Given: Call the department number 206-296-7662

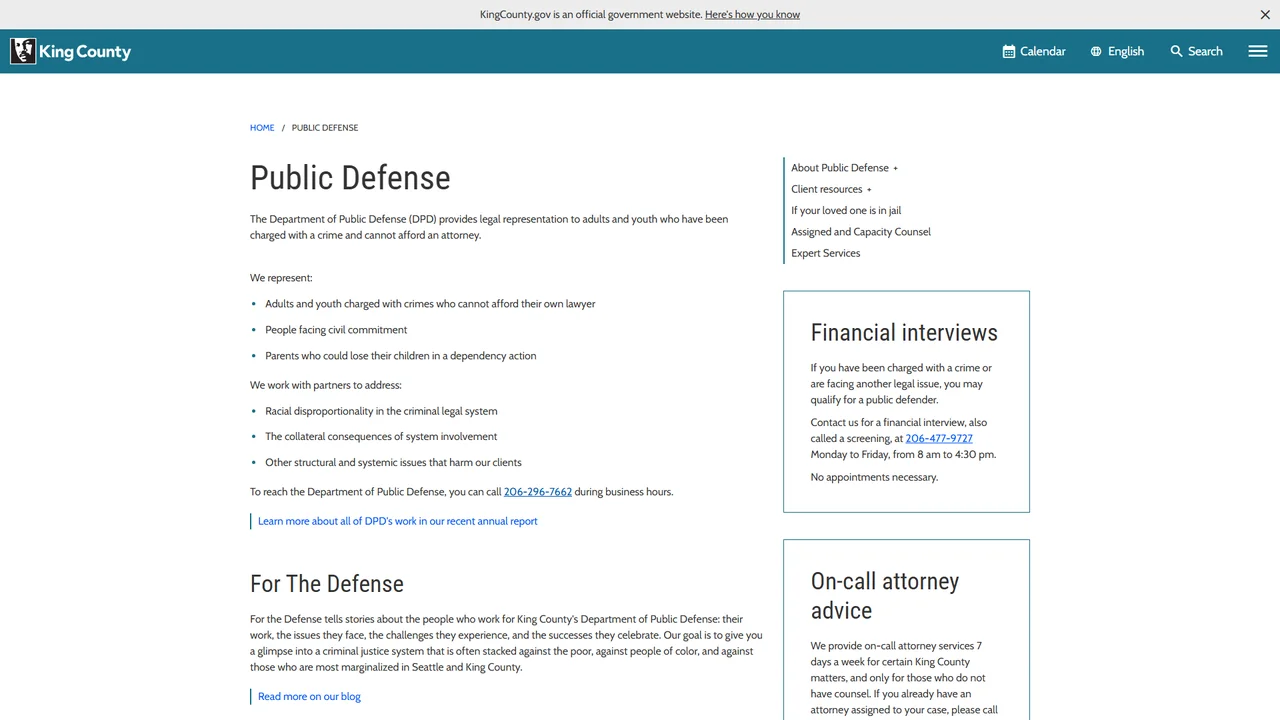Looking at the screenshot, I should tap(538, 492).
